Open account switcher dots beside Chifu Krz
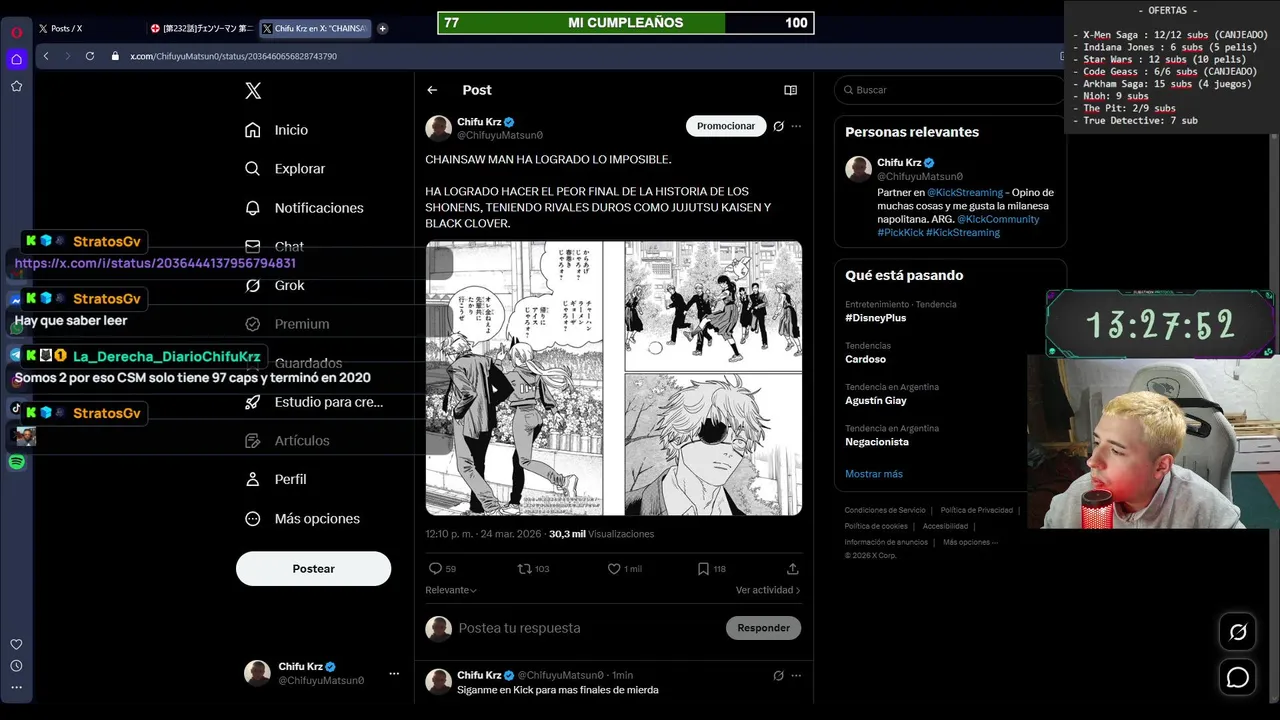1280x720 pixels. click(394, 673)
